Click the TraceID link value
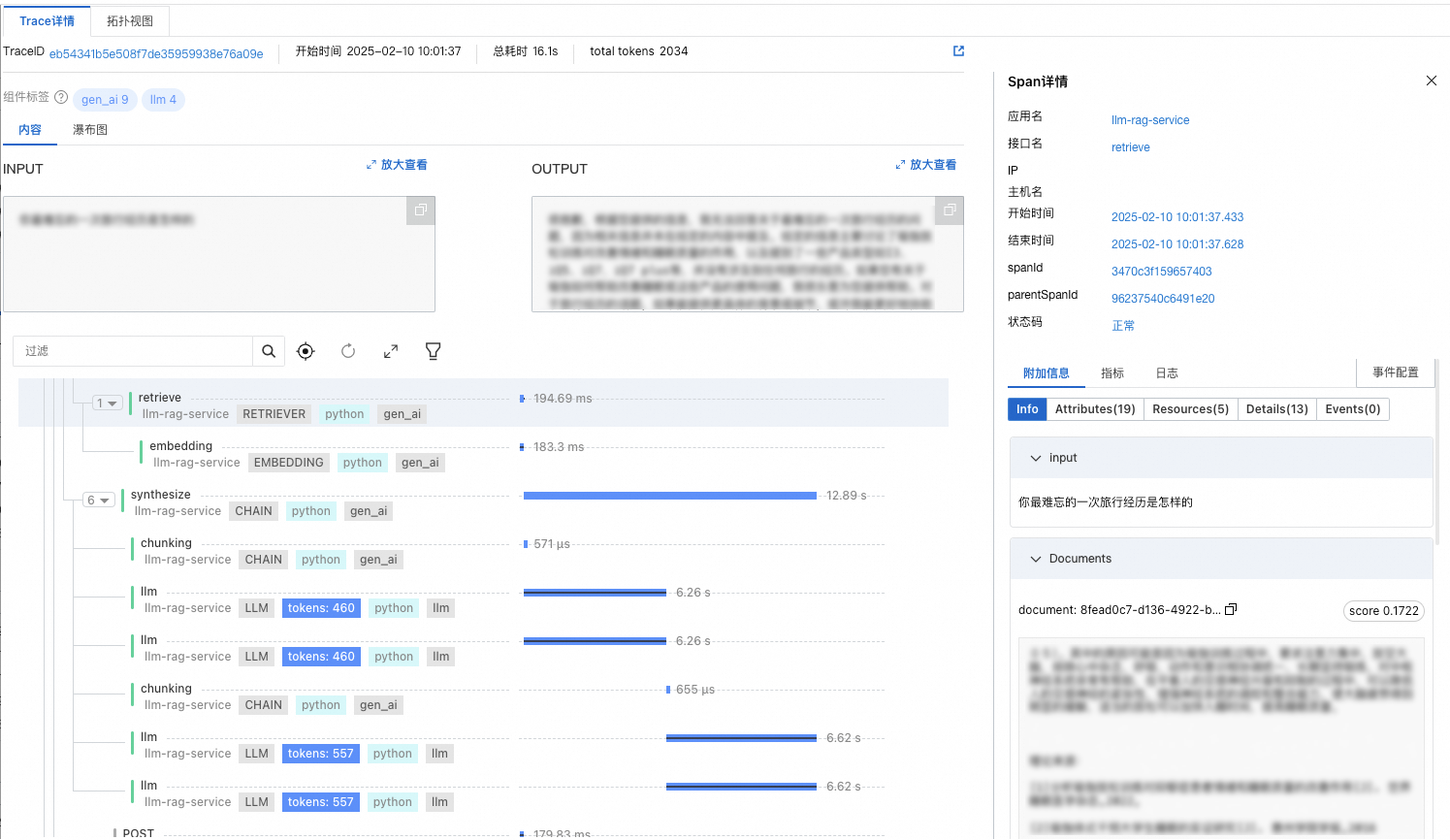 (x=156, y=54)
